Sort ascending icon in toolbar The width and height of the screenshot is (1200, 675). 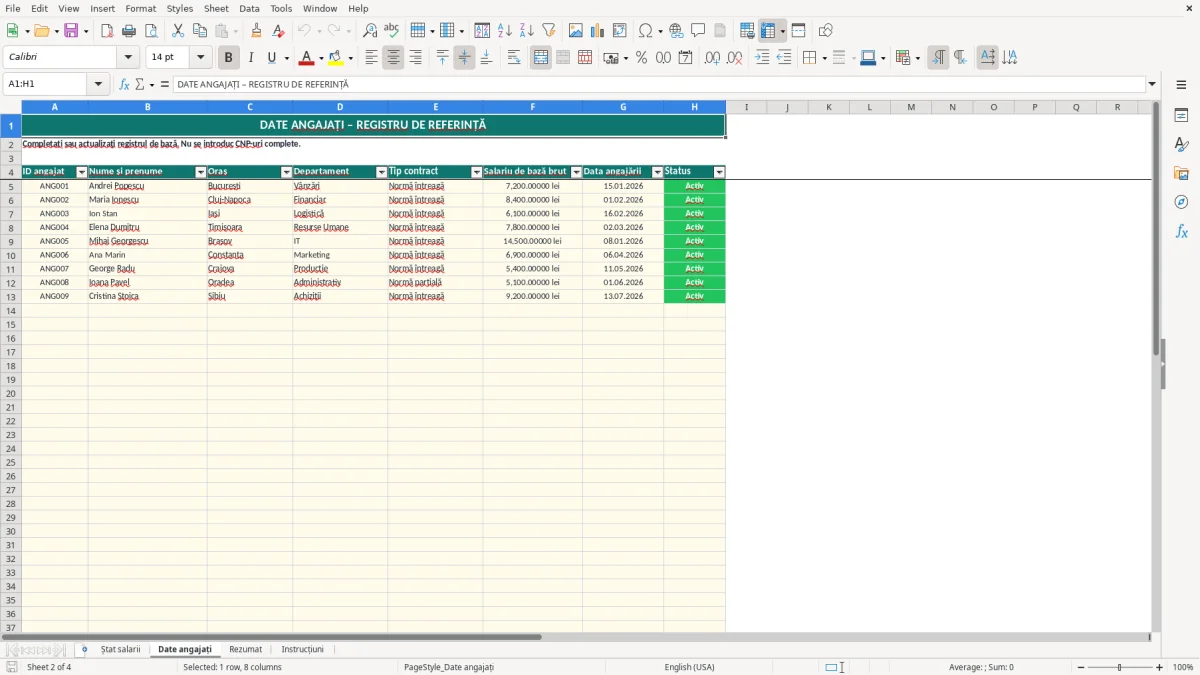point(504,31)
